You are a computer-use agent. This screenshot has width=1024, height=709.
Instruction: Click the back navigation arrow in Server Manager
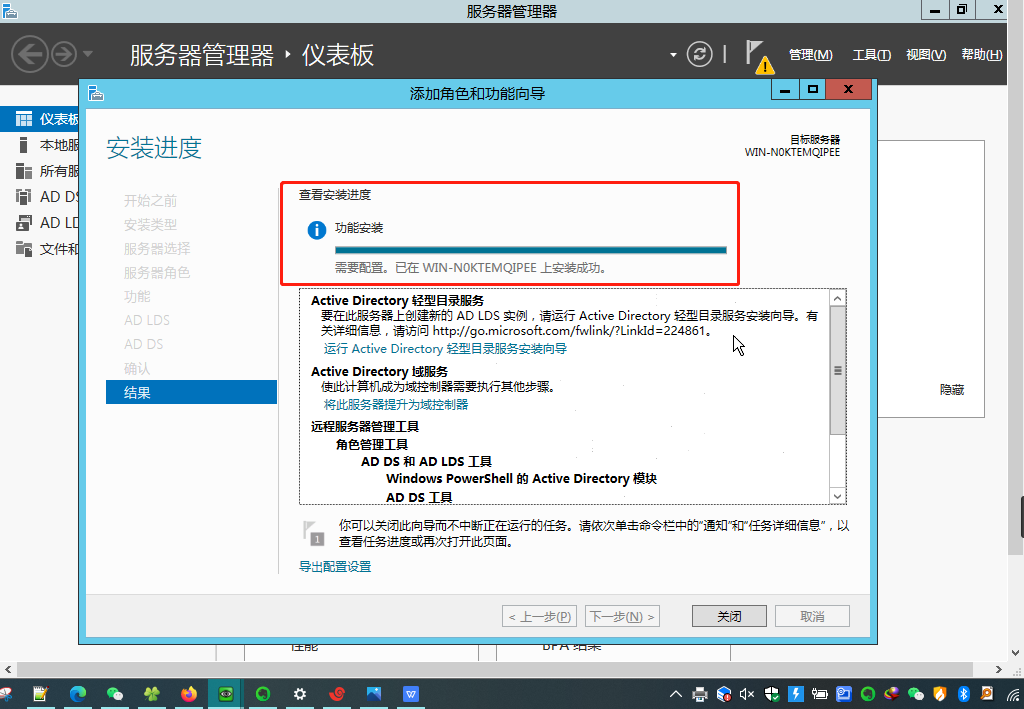[x=29, y=54]
